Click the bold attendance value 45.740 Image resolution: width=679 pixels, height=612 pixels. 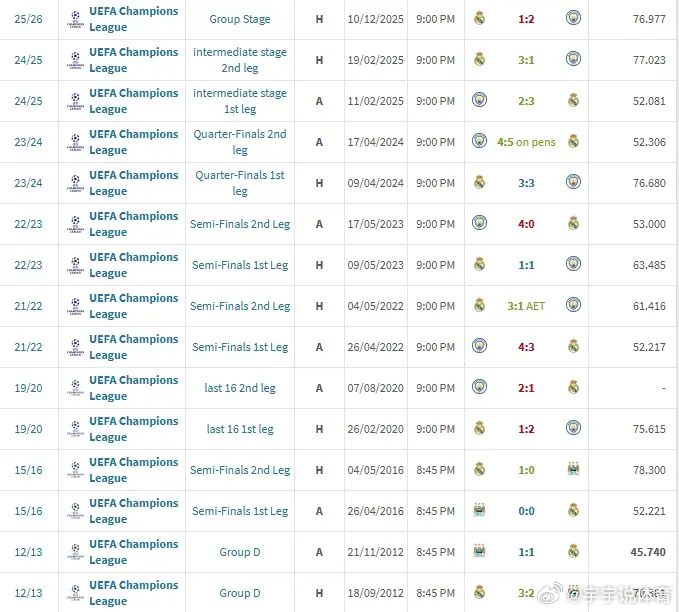(648, 552)
